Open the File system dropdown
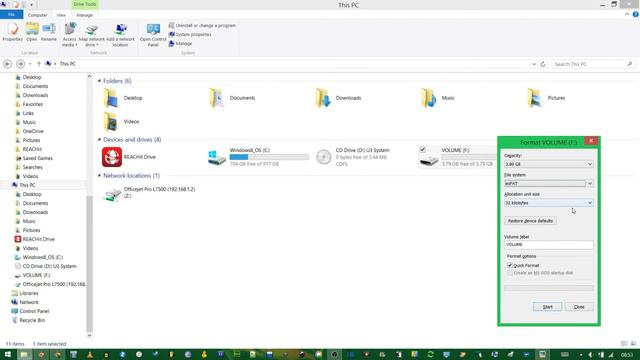This screenshot has width=640, height=360. tap(549, 184)
